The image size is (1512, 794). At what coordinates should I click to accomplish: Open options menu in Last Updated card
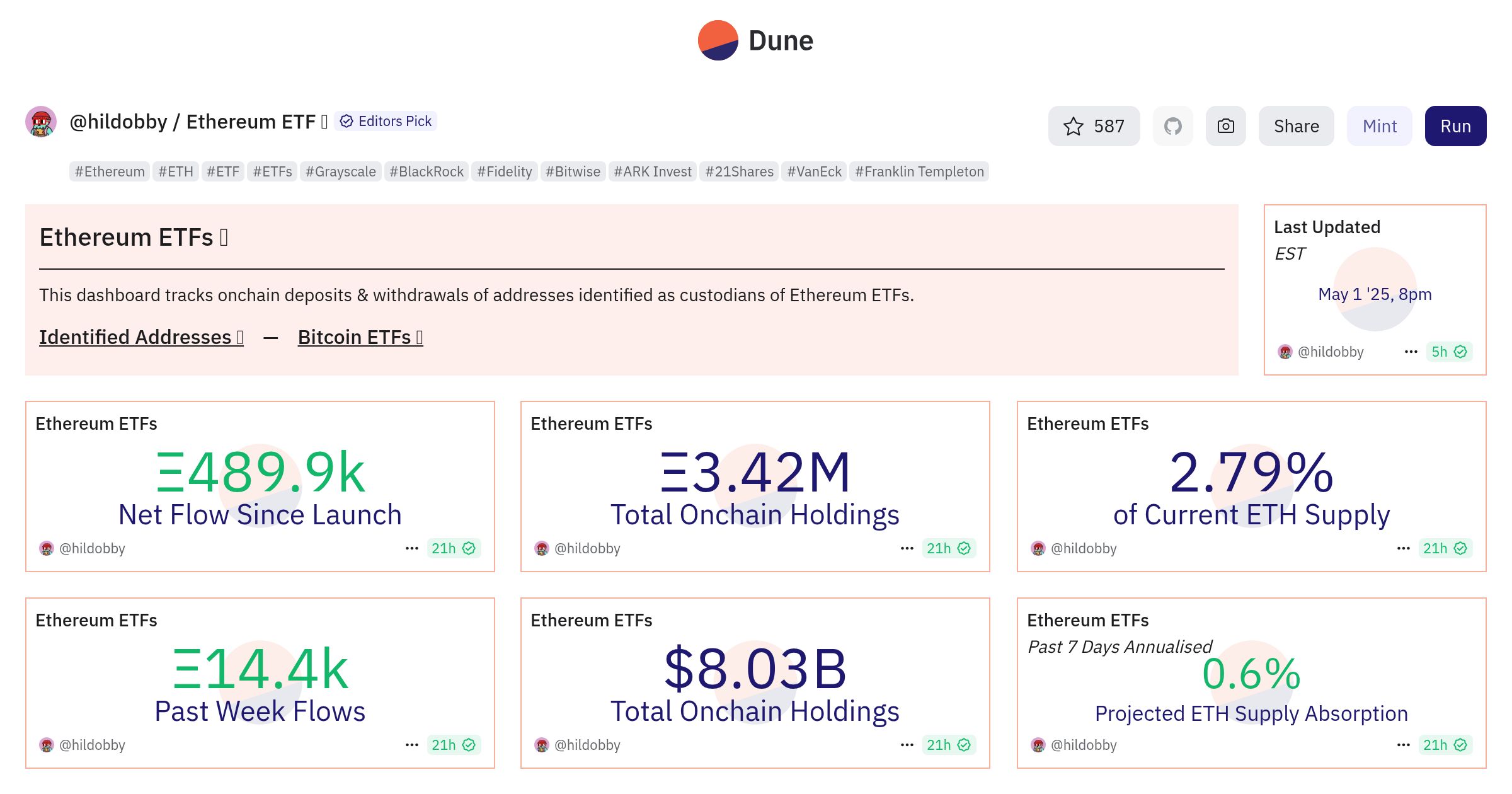click(x=1411, y=352)
